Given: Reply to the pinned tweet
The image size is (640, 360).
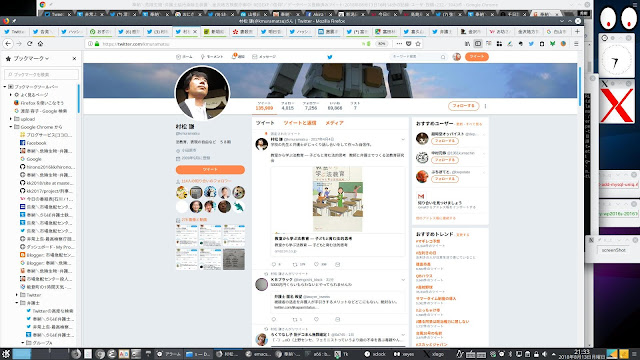Looking at the screenshot, I should [274, 264].
